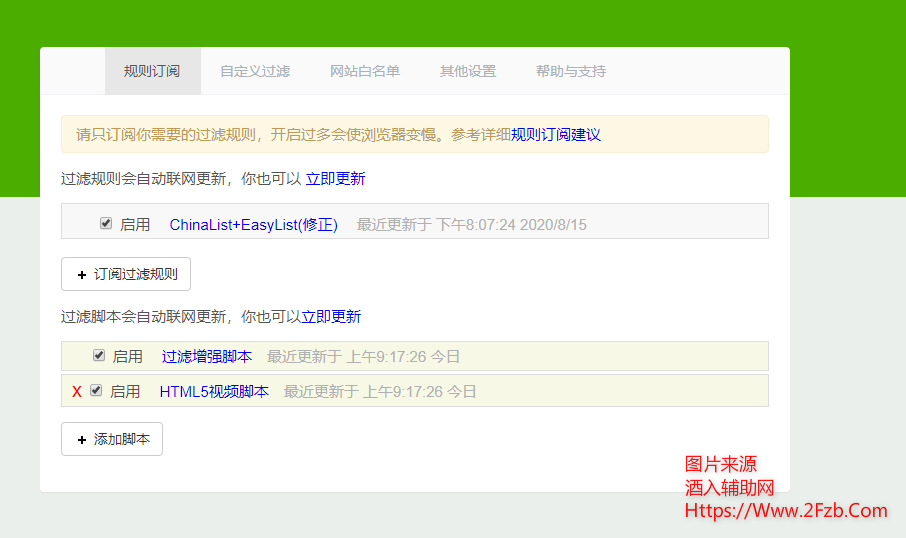Image resolution: width=906 pixels, height=538 pixels.
Task: Click the ChinaList 最近更新于 timestamp text
Action: (471, 225)
